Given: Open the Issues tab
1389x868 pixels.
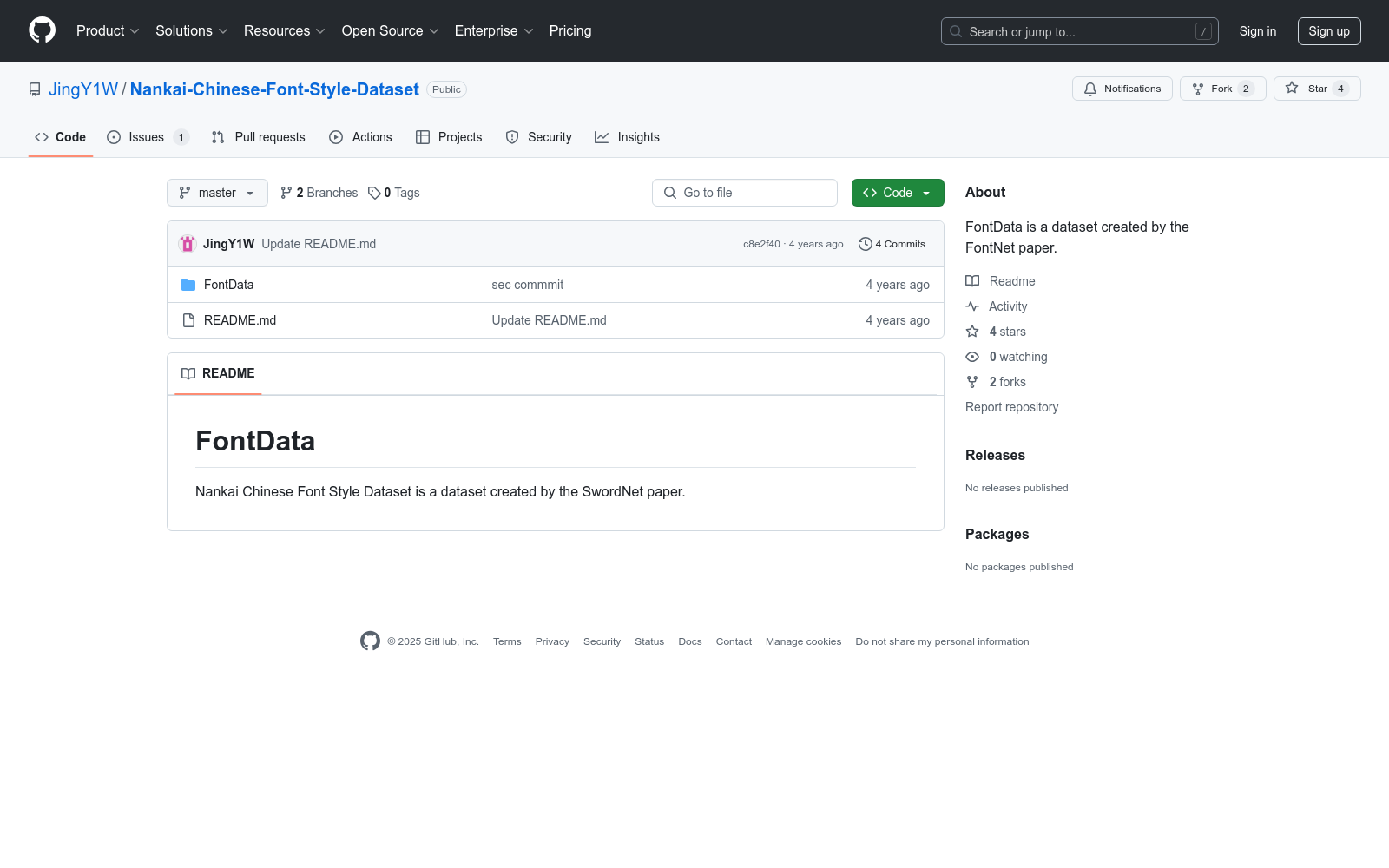Looking at the screenshot, I should tap(148, 137).
